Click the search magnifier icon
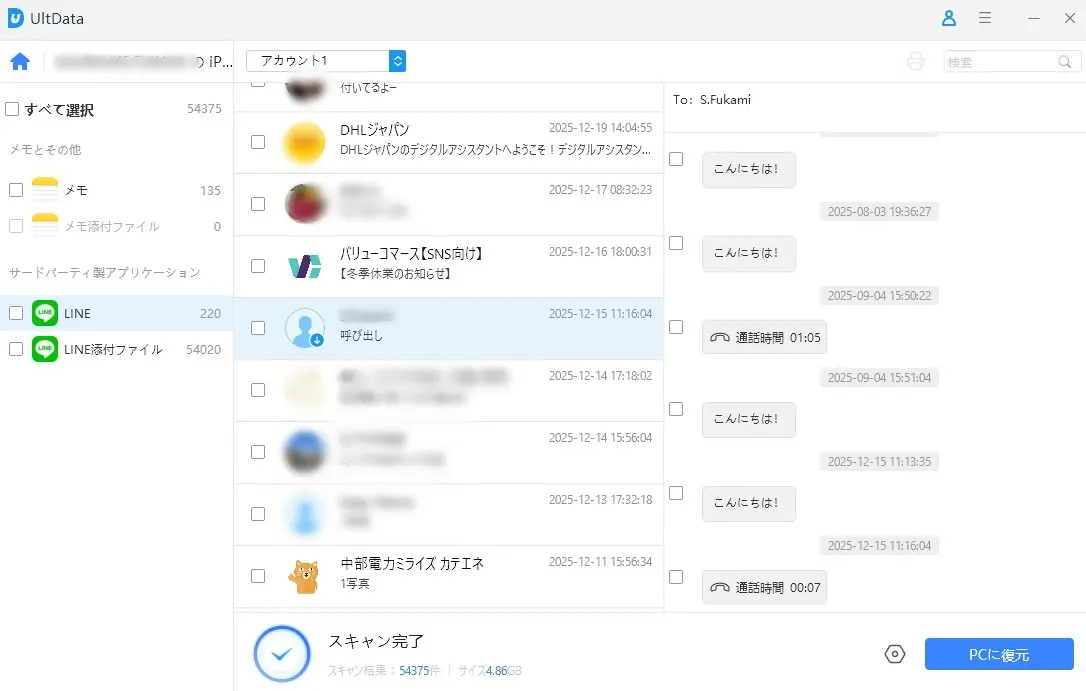1086x691 pixels. [x=1065, y=61]
